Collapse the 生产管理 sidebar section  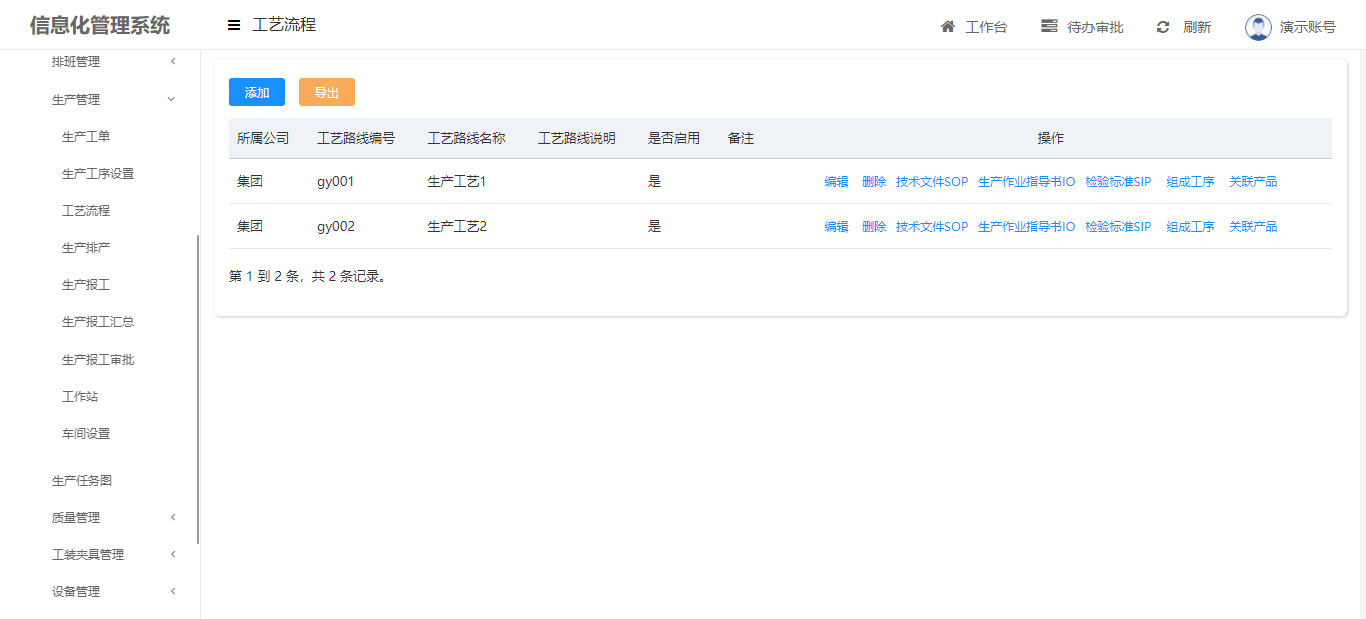point(171,99)
